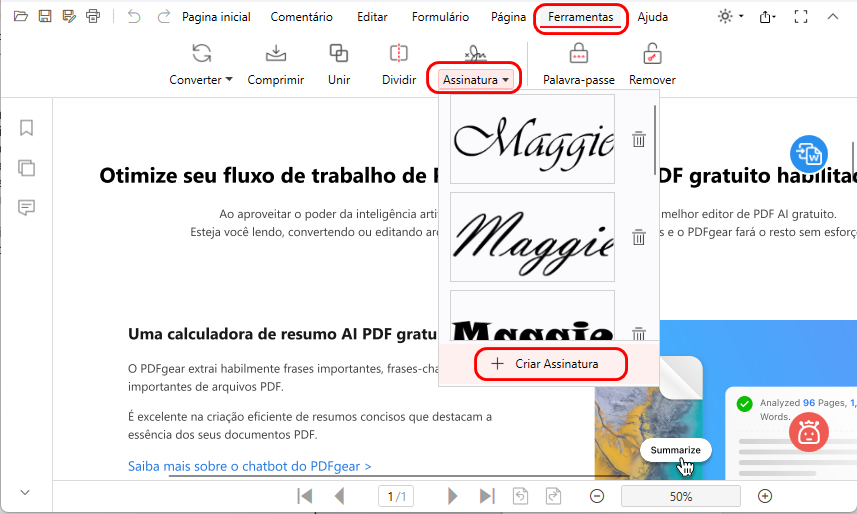Viewport: 857px width, 514px height.
Task: Delete the third bold Maggie signature
Action: click(638, 333)
